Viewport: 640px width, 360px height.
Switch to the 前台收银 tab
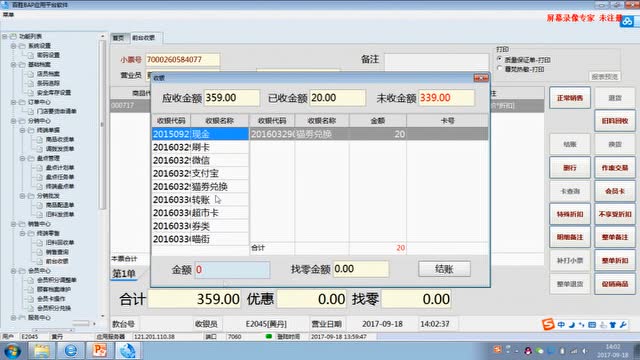click(143, 38)
